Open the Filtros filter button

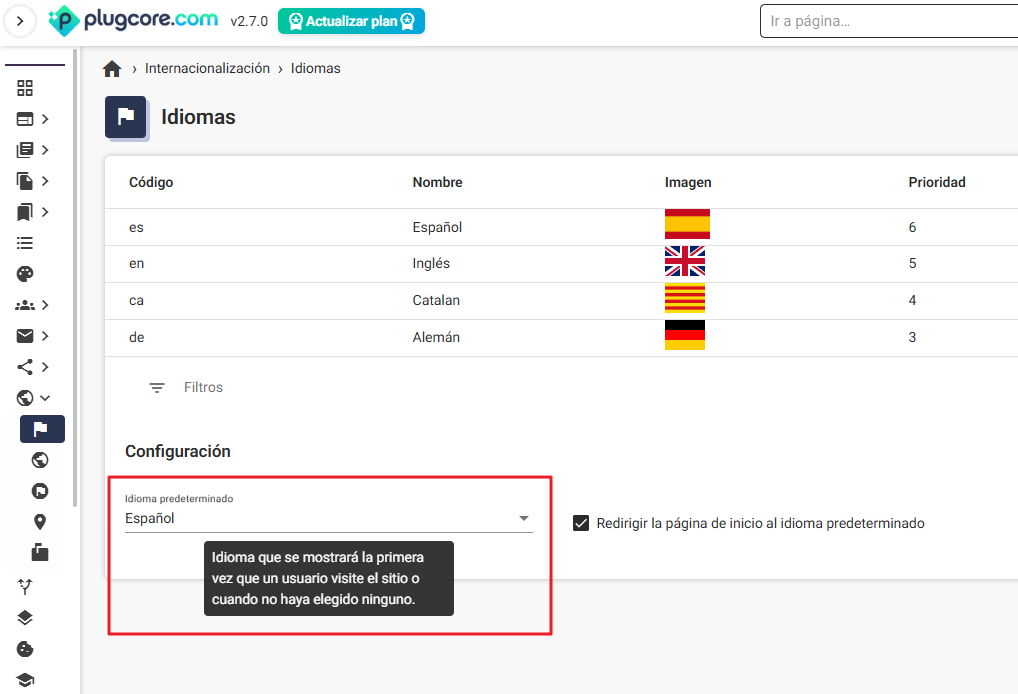[x=186, y=388]
